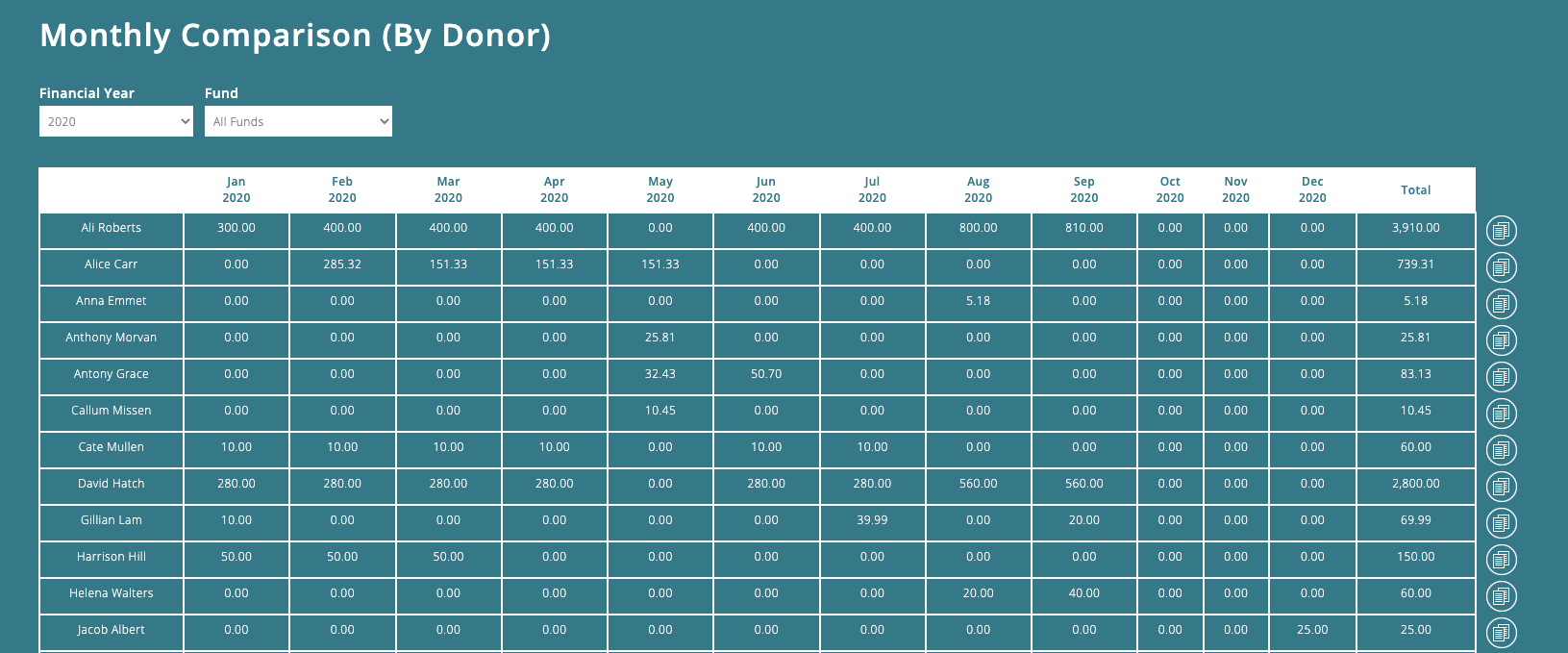Viewport: 1568px width, 653px height.
Task: Click Ali Roberts' total value 3,910.00
Action: point(1415,229)
